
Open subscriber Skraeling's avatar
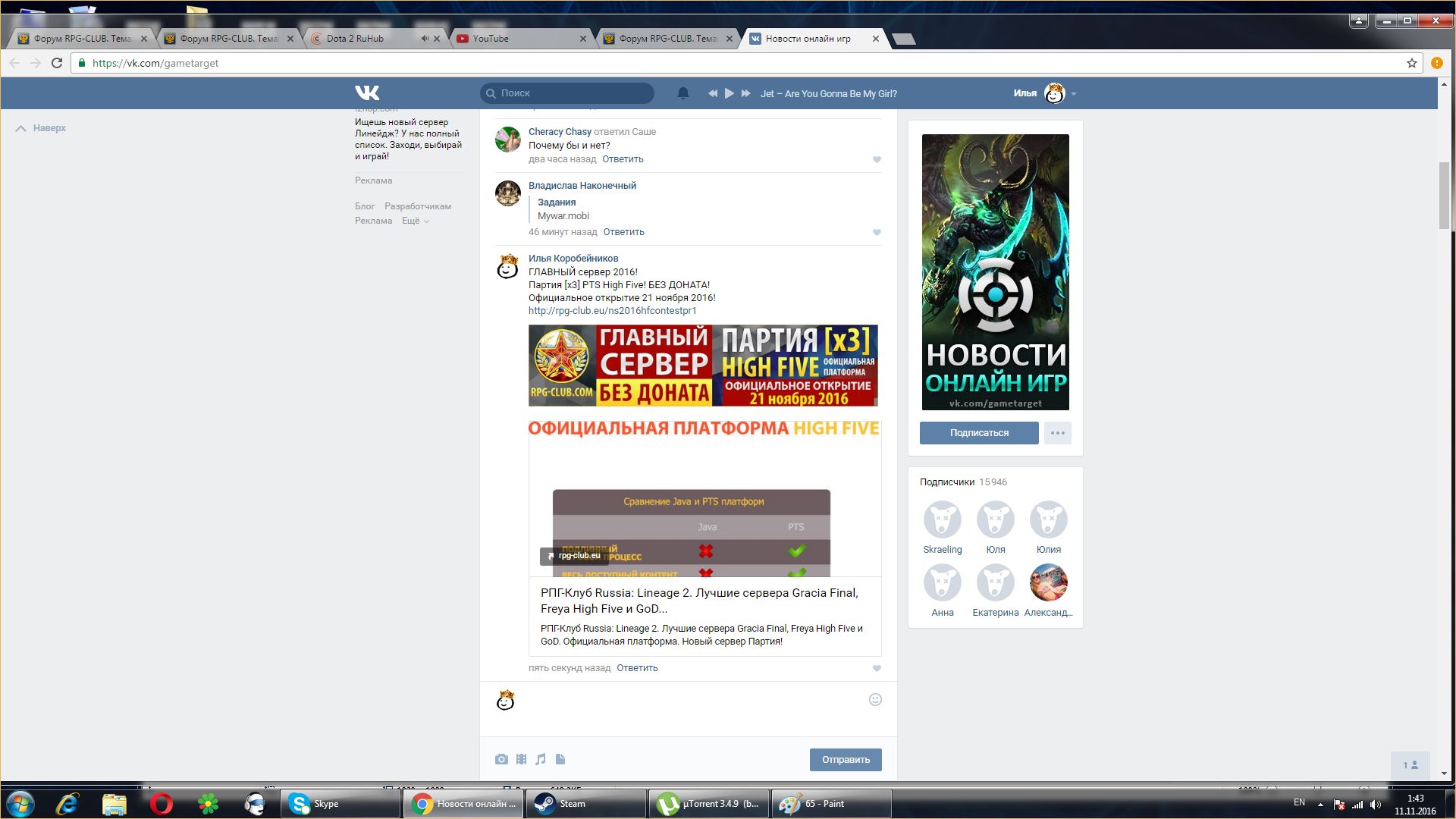pyautogui.click(x=943, y=519)
